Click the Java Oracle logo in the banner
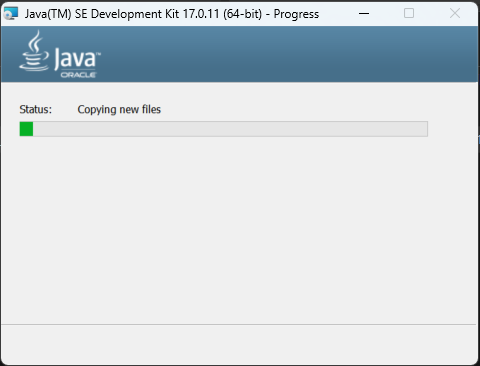This screenshot has width=480, height=366. [60, 54]
